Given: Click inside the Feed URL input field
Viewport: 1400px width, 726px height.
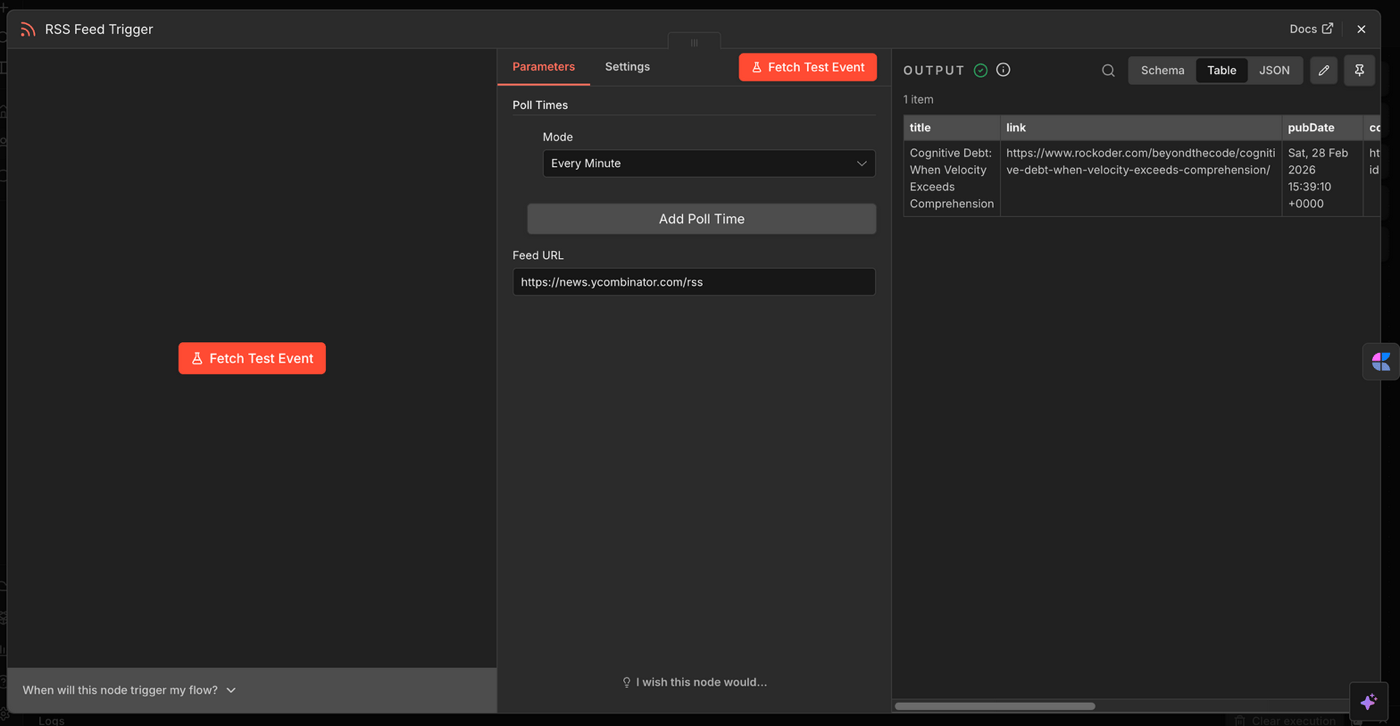Looking at the screenshot, I should [x=694, y=282].
